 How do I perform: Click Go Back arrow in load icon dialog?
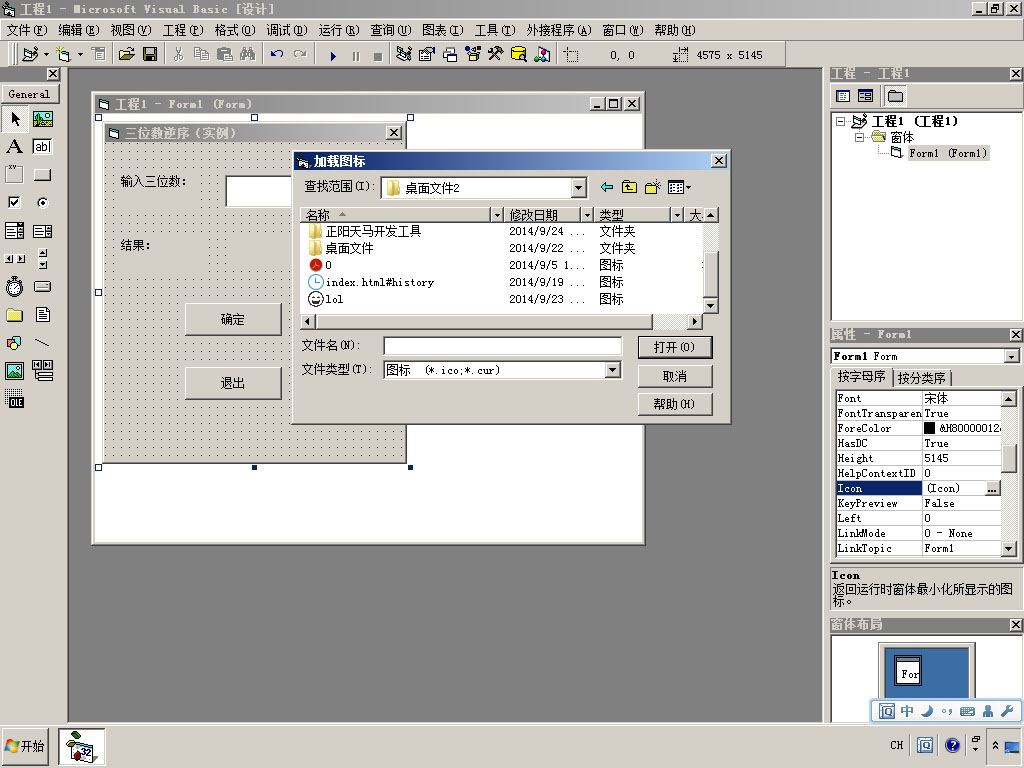pos(607,187)
